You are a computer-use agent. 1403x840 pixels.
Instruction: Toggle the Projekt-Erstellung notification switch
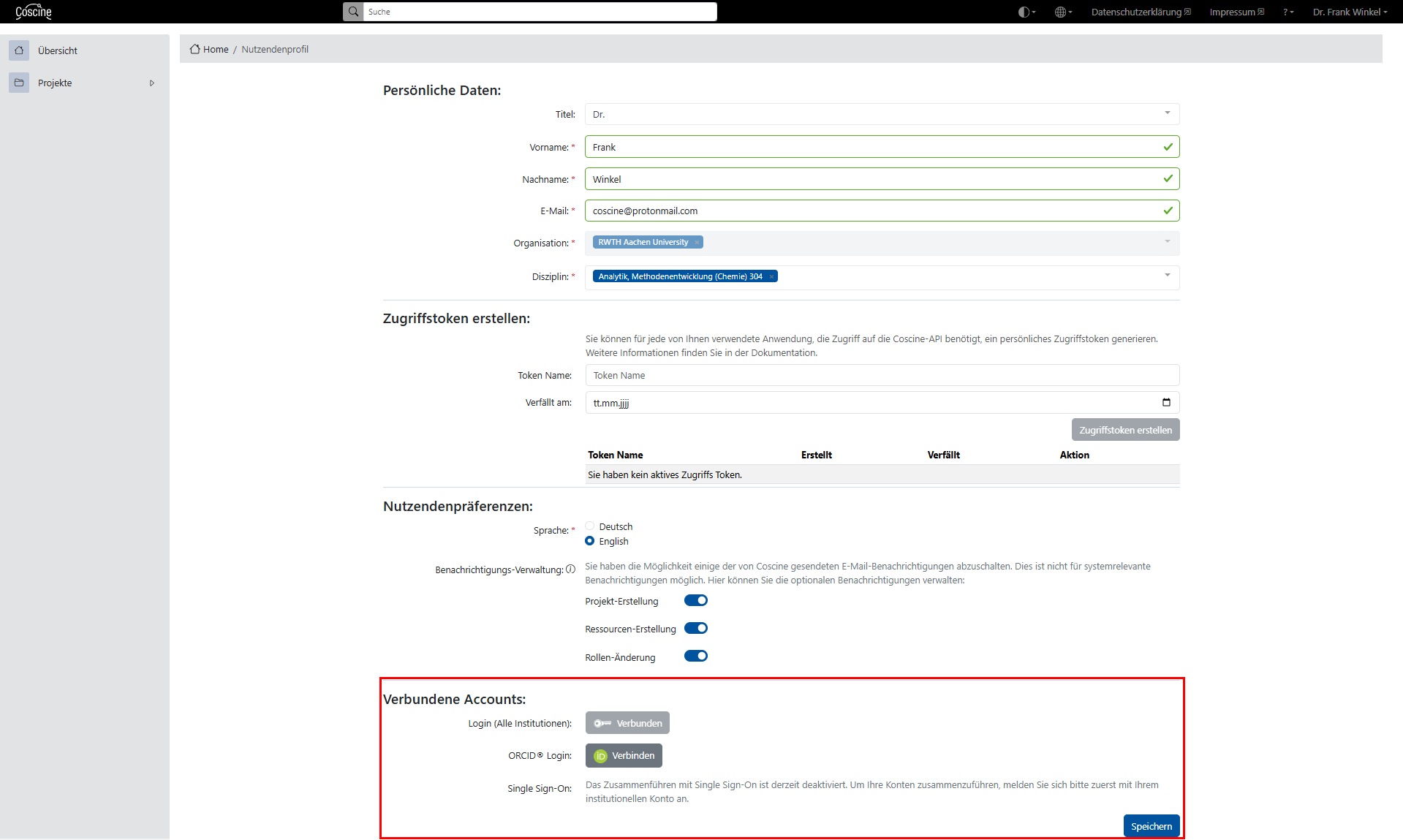click(695, 601)
